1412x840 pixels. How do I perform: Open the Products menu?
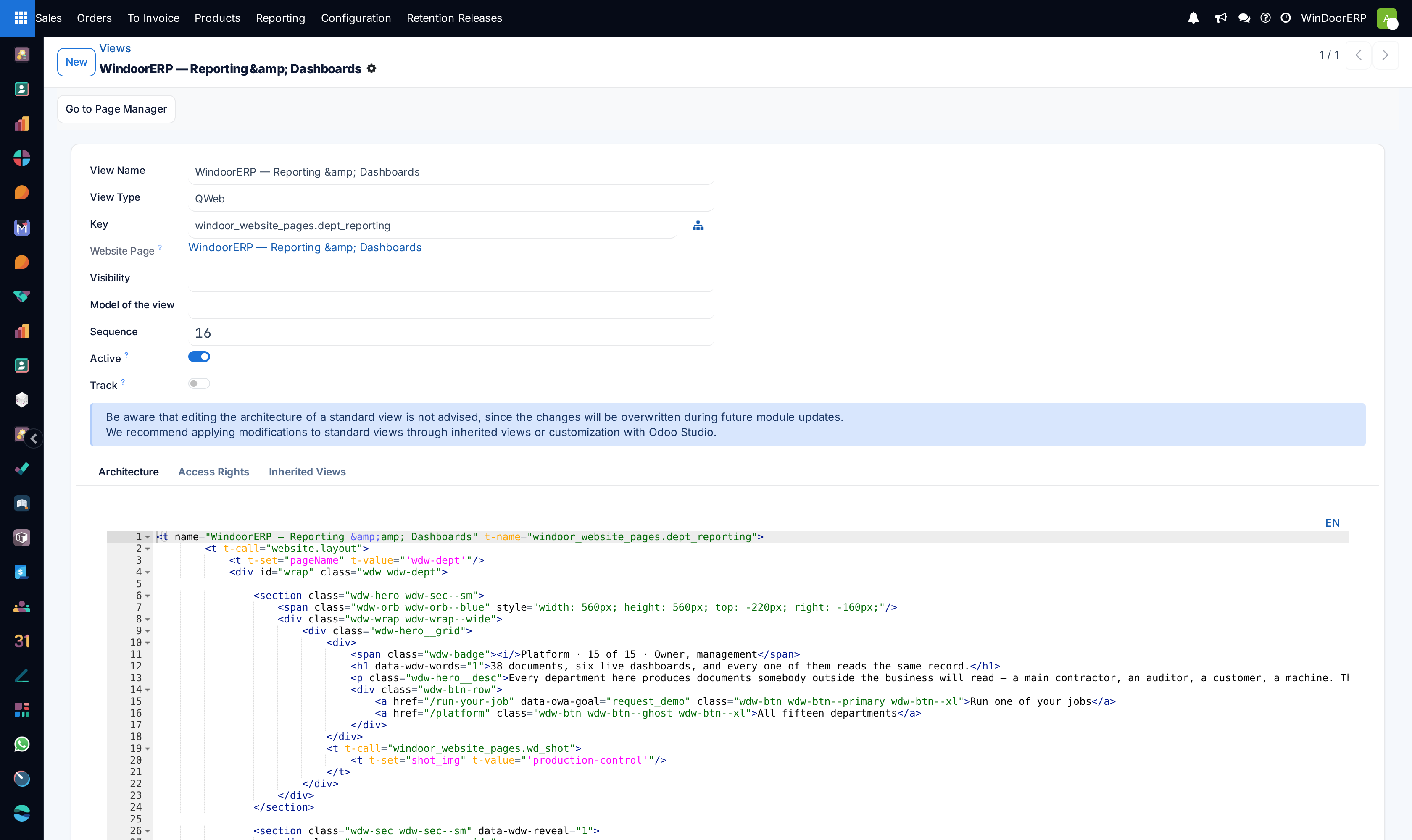click(218, 18)
